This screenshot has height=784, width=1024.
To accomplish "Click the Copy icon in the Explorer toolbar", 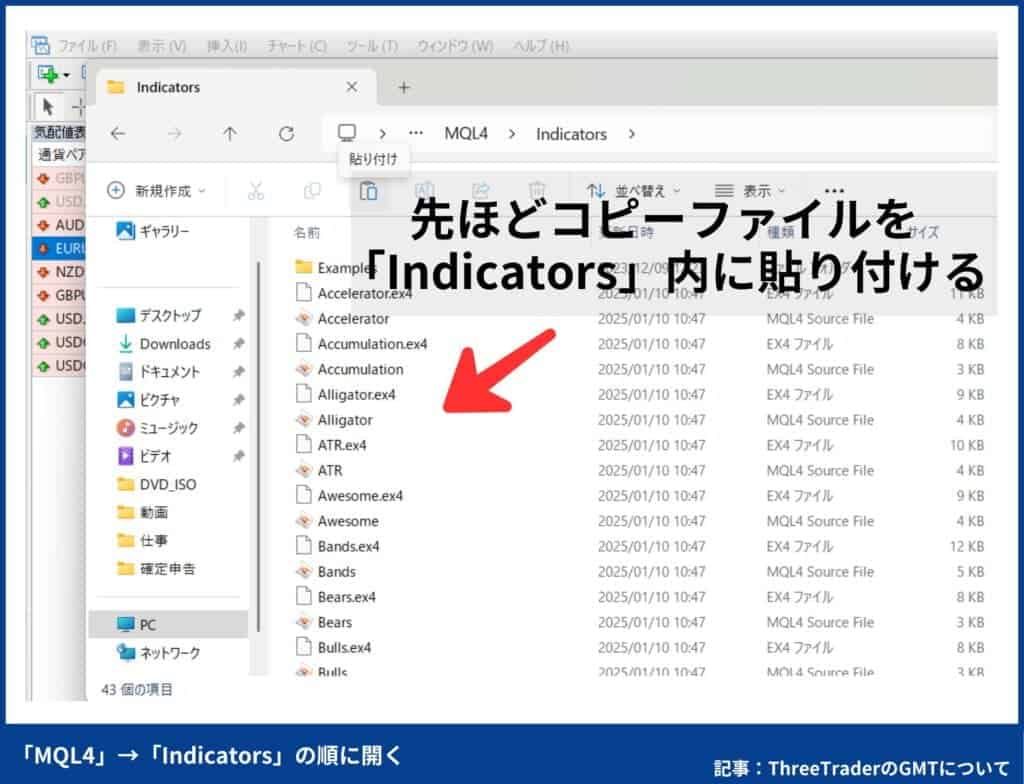I will tap(313, 190).
